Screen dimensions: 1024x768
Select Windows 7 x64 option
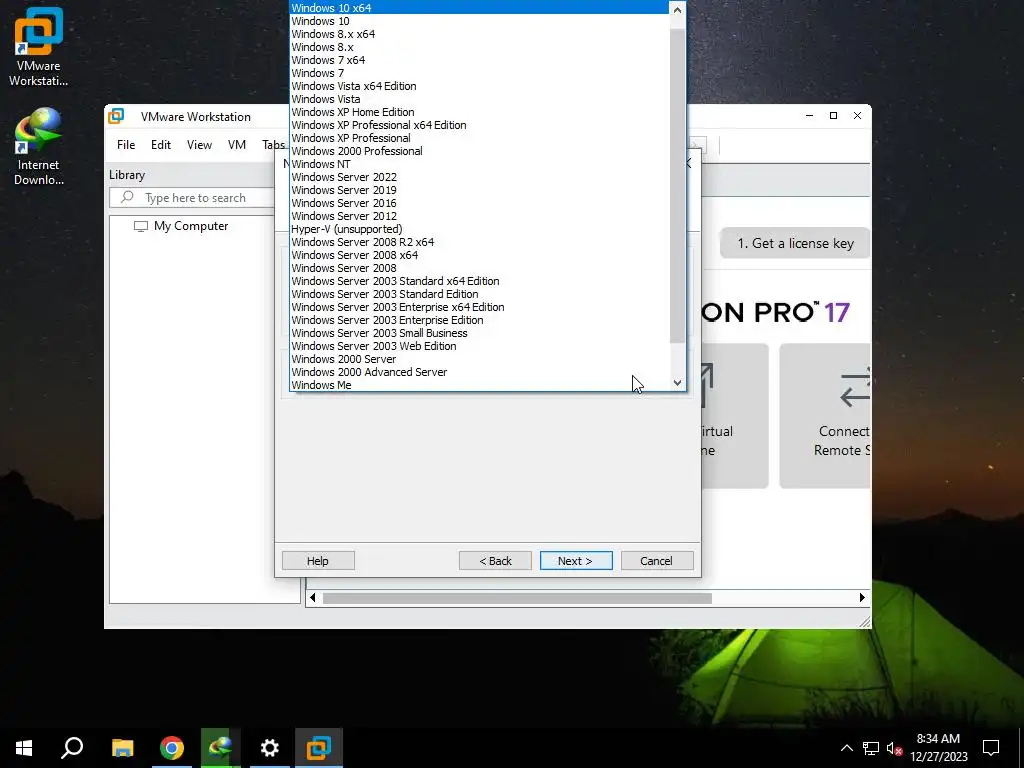click(x=479, y=60)
